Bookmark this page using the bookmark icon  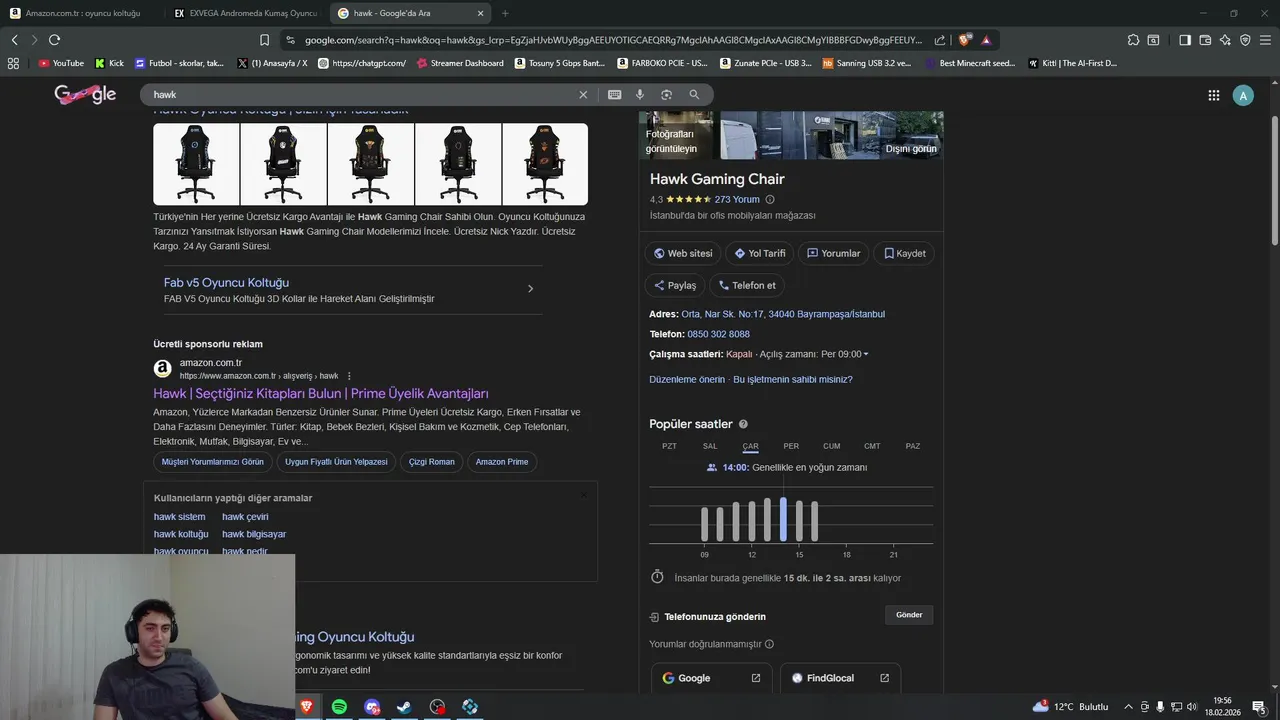point(264,40)
